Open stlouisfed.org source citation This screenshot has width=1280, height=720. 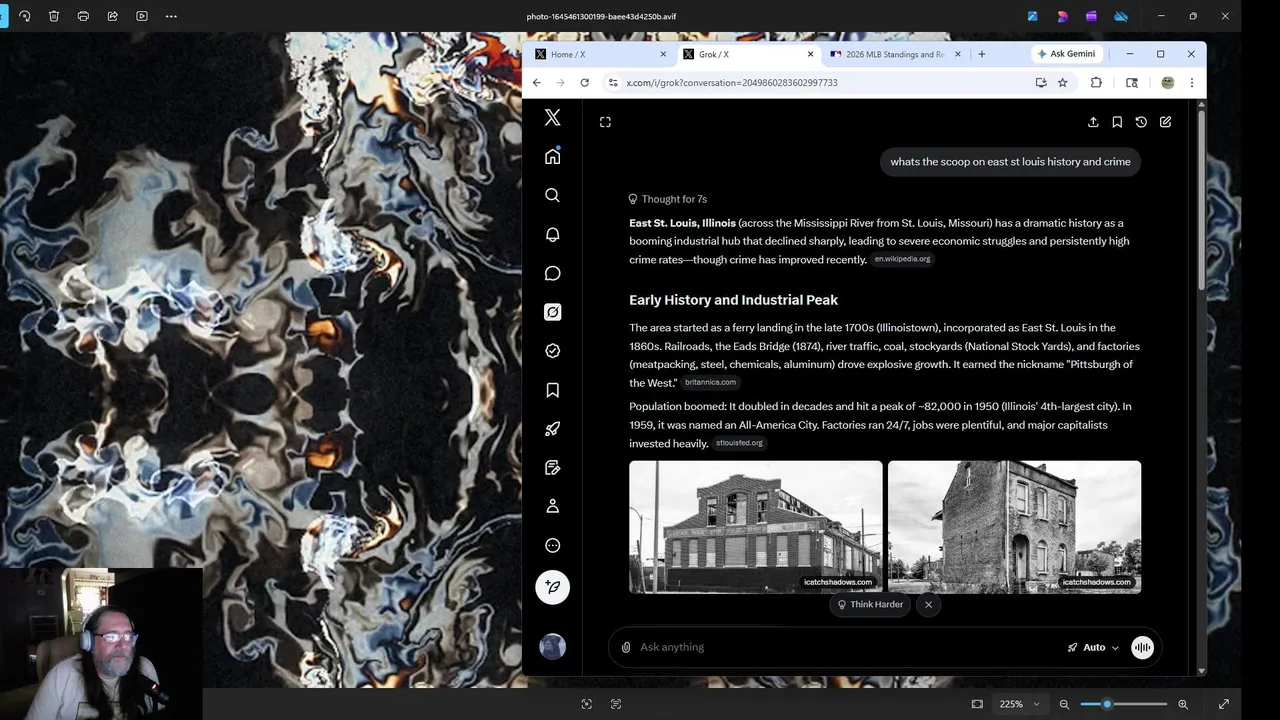739,443
